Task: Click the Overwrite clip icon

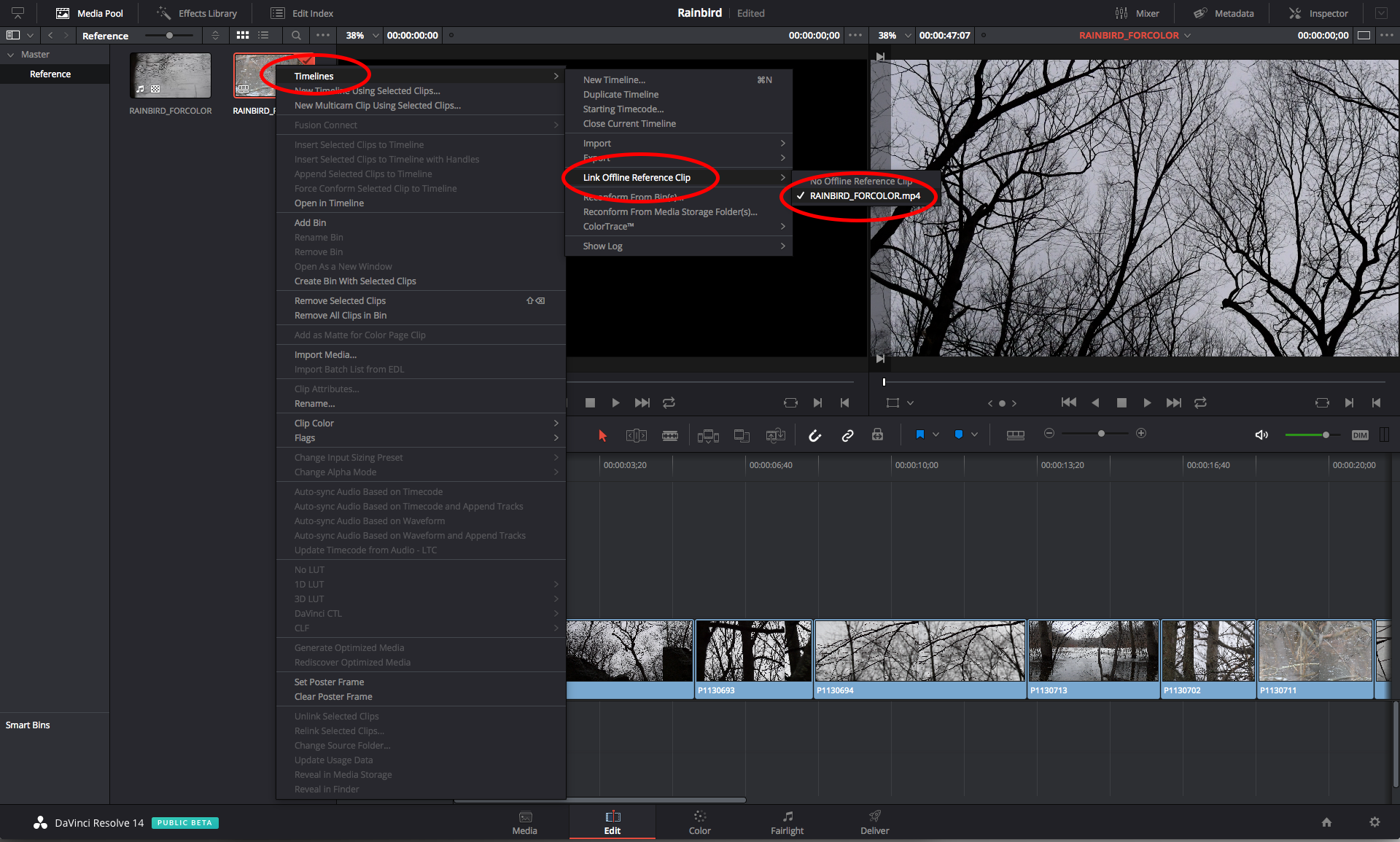Action: click(x=742, y=434)
